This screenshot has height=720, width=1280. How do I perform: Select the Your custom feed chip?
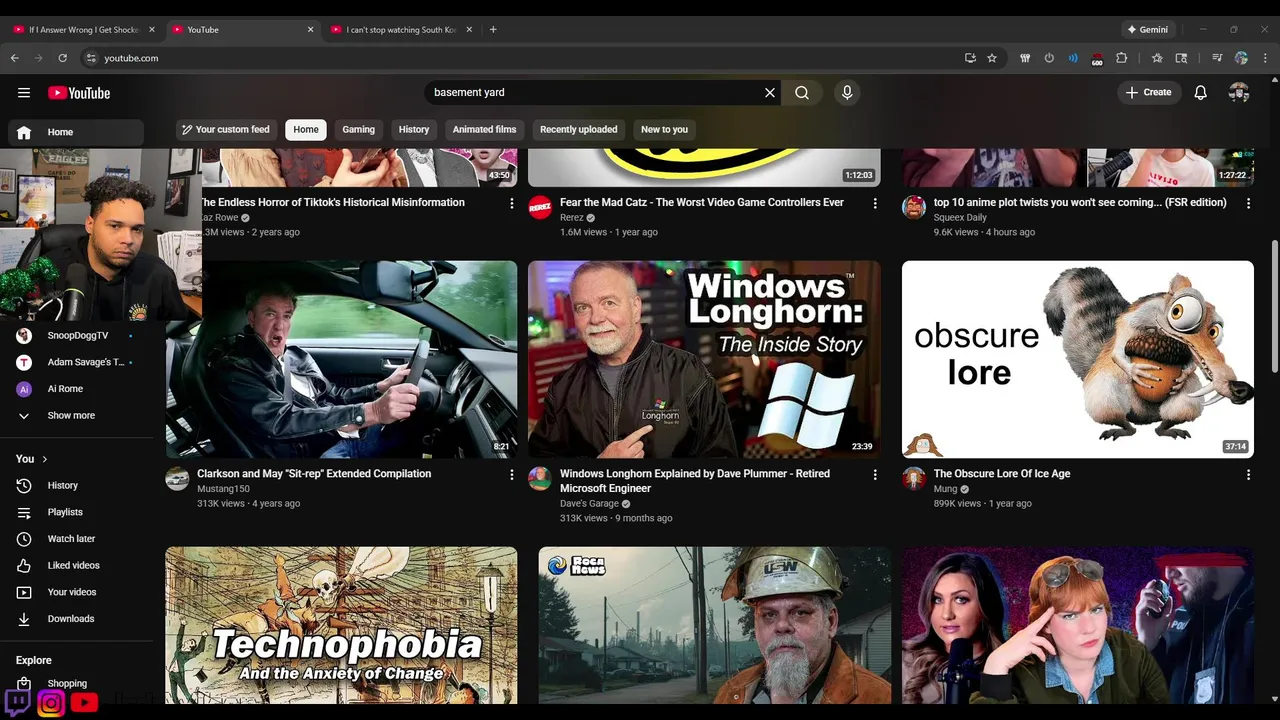[226, 129]
